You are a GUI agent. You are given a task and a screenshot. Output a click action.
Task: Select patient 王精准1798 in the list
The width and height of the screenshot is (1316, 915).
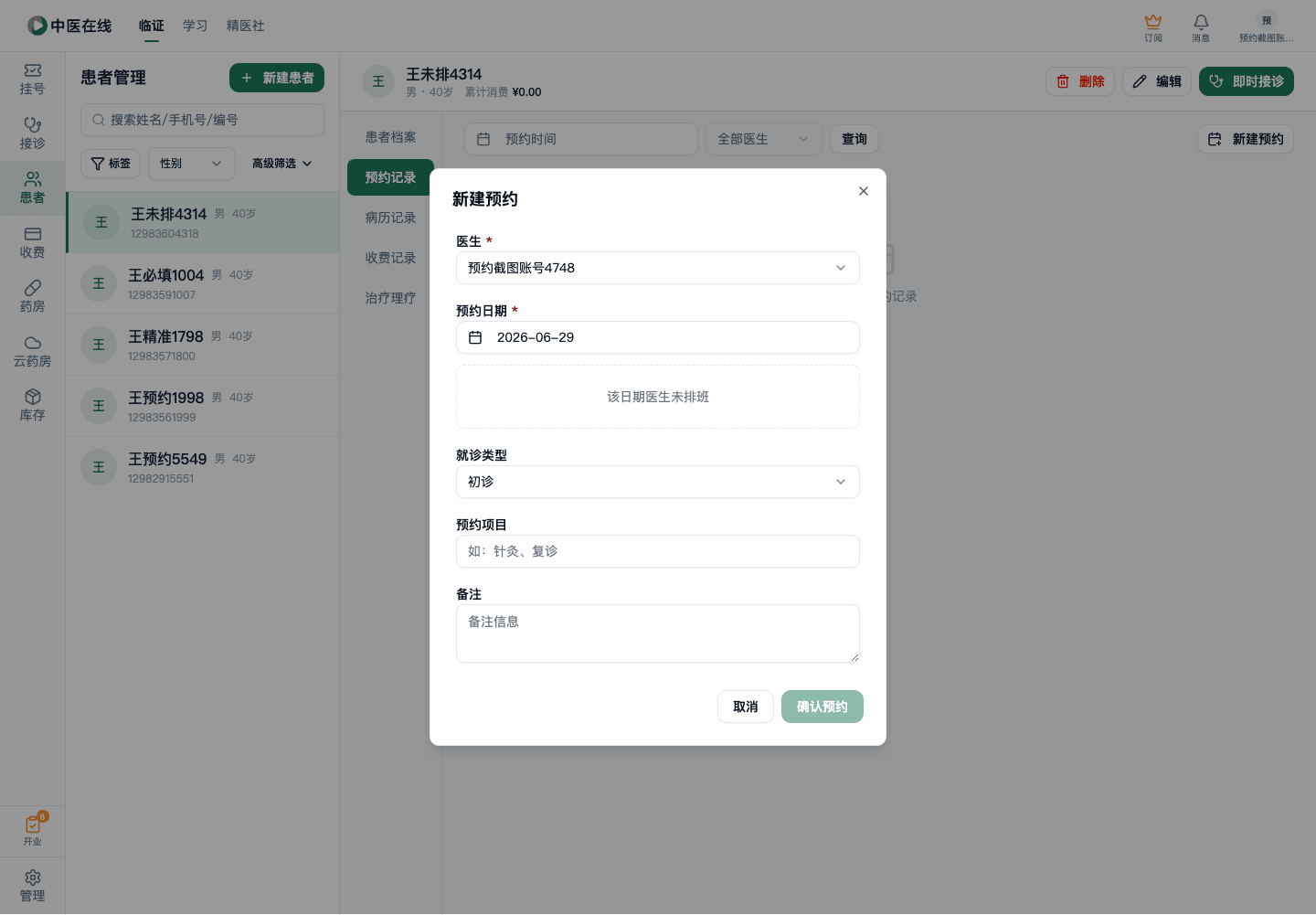pos(203,345)
